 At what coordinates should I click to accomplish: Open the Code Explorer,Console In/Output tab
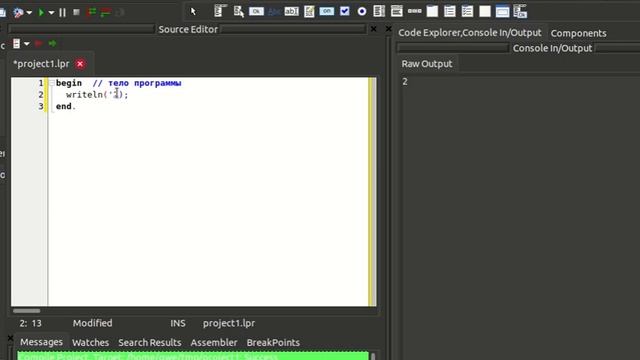[470, 33]
